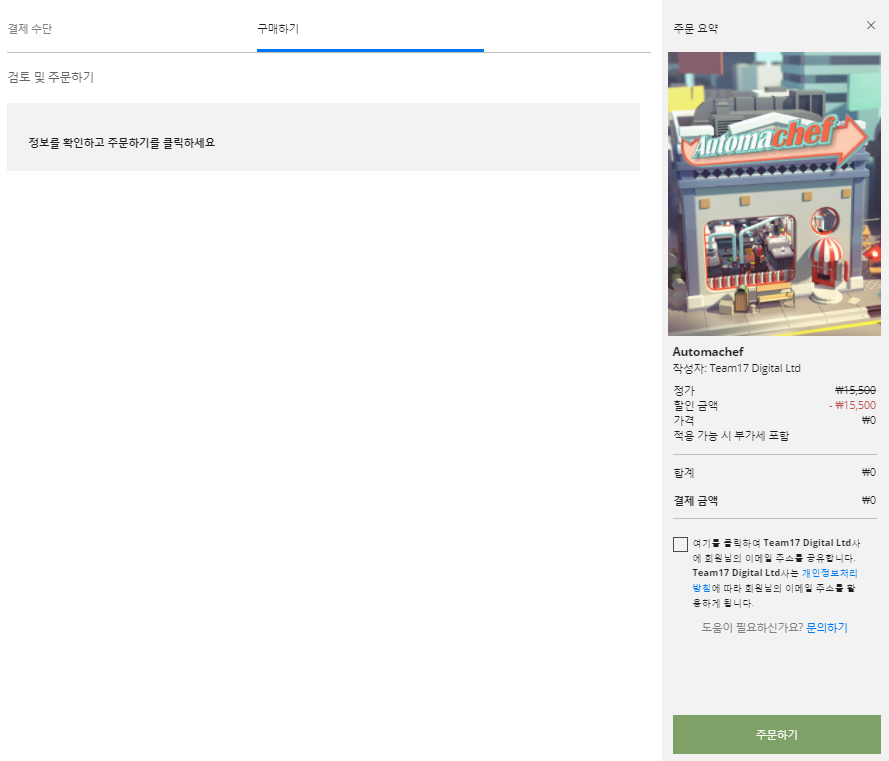Open the 문의하기 contact link
This screenshot has height=761, width=889.
(x=827, y=628)
